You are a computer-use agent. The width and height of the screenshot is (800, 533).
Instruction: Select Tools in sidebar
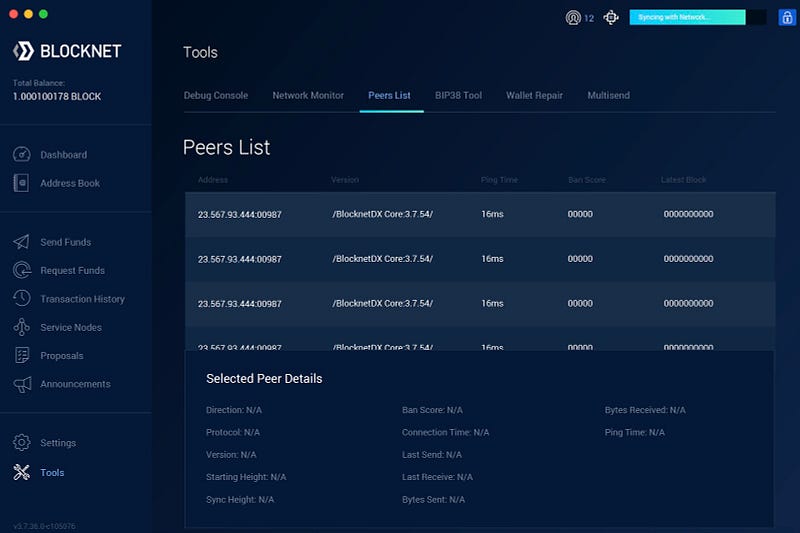(x=52, y=473)
